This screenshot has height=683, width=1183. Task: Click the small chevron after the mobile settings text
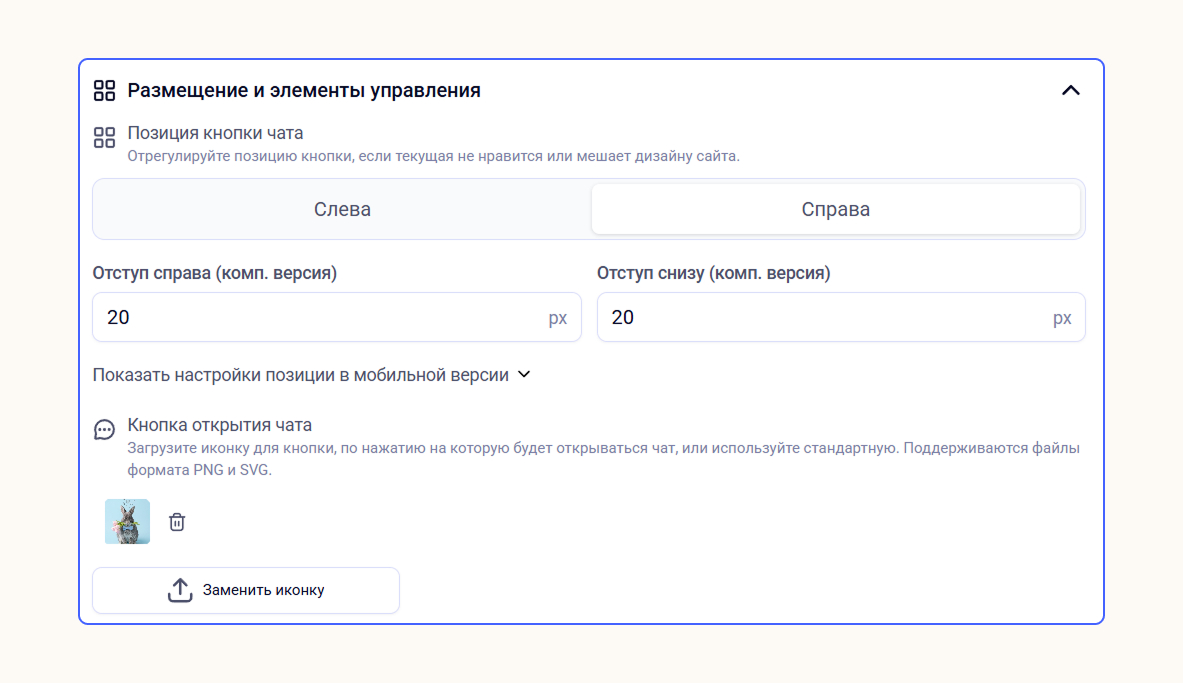click(523, 375)
